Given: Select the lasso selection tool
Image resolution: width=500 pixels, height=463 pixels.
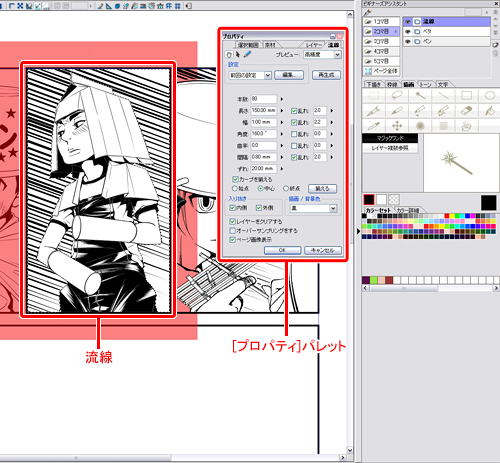Looking at the screenshot, I should tap(397, 96).
